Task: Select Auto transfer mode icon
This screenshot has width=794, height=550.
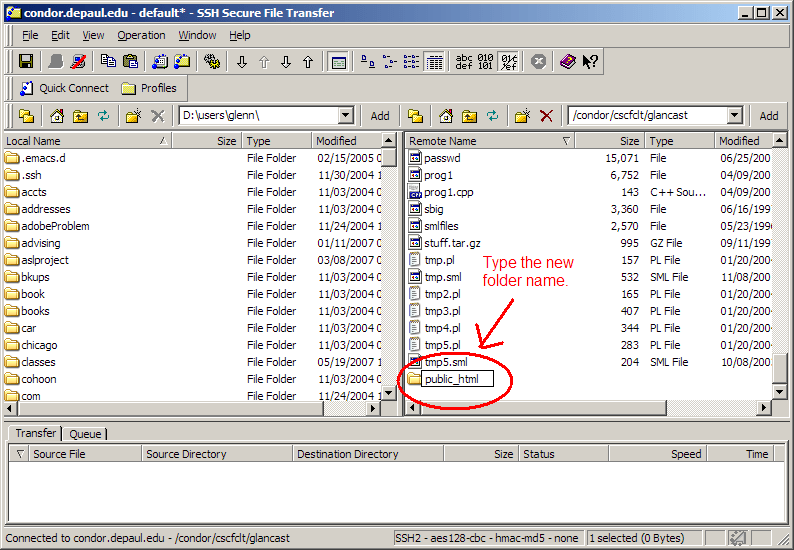Action: [x=508, y=62]
